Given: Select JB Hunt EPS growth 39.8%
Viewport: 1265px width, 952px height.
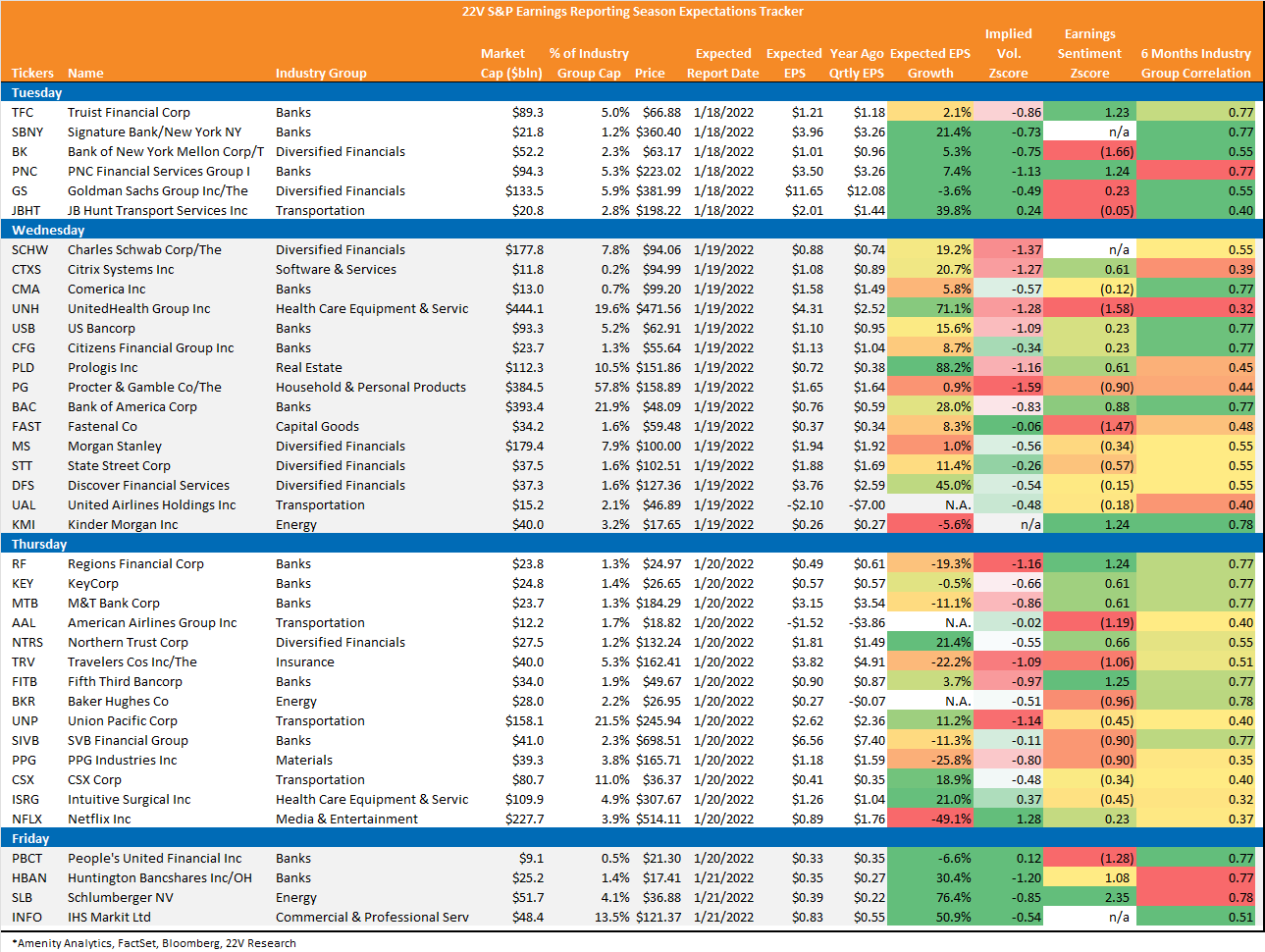Looking at the screenshot, I should click(x=929, y=210).
